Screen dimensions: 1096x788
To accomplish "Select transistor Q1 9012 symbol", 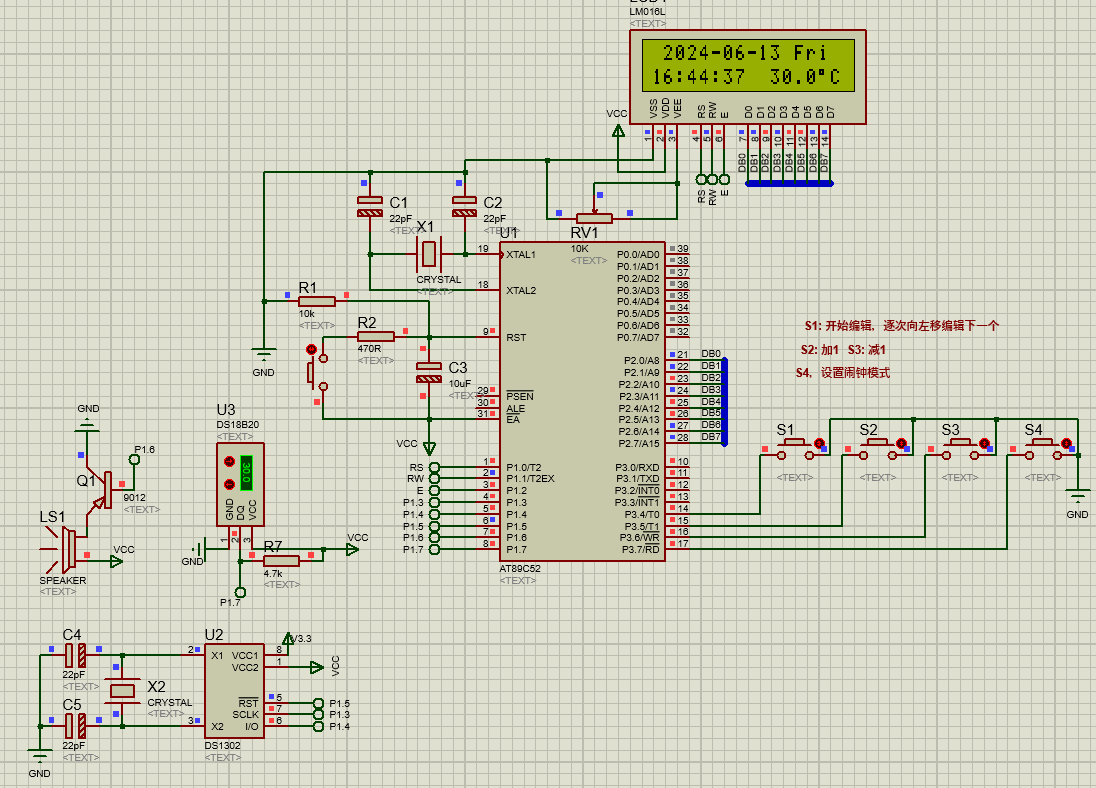I will (x=102, y=489).
